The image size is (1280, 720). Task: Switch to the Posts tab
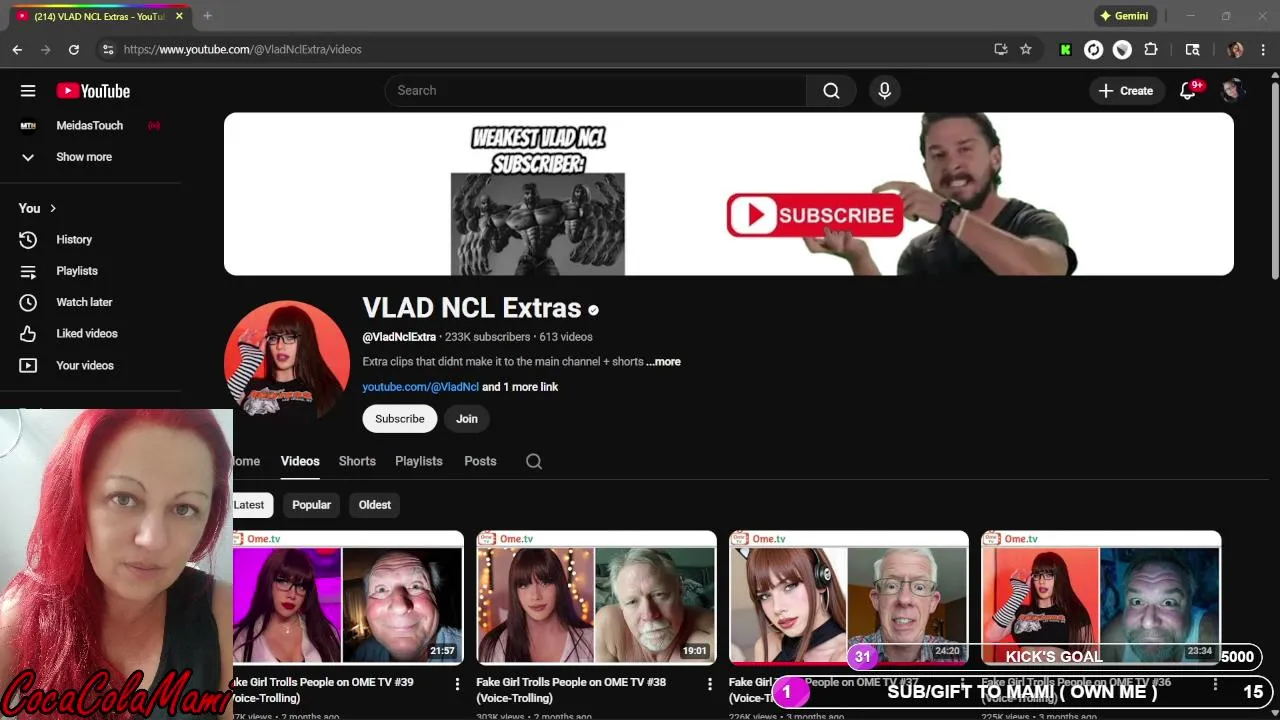pyautogui.click(x=480, y=461)
